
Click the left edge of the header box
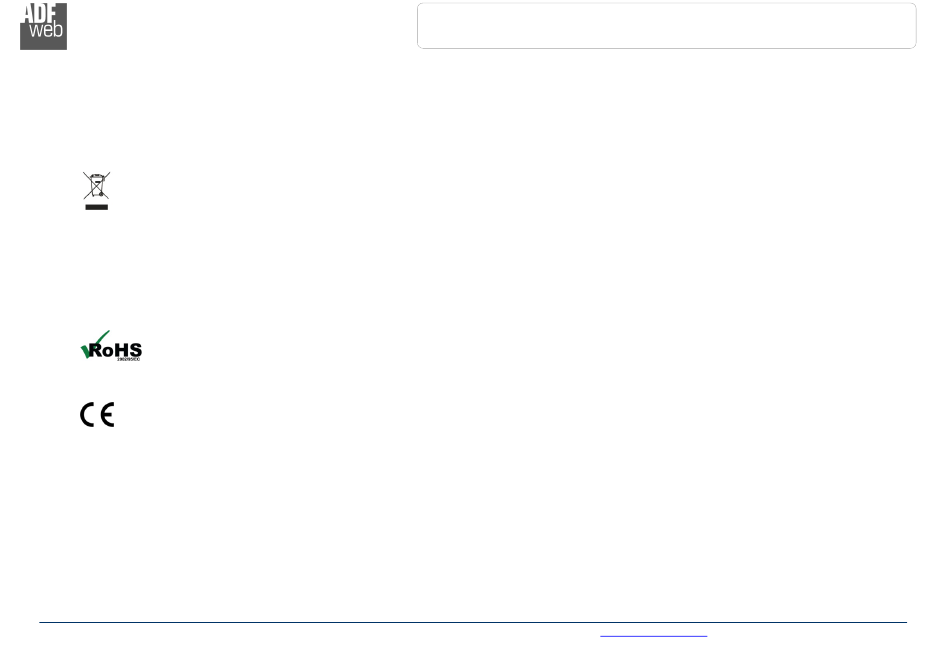click(418, 25)
